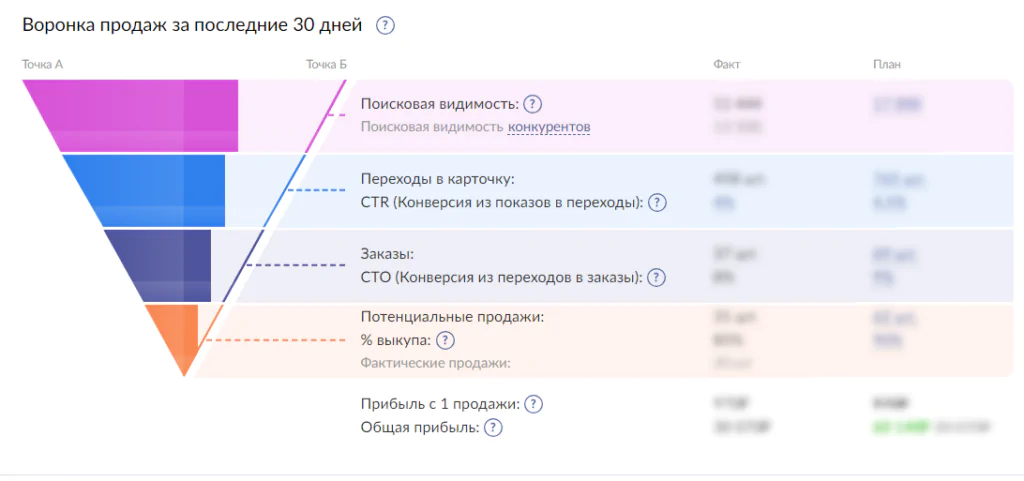Open help for Прибыль с 1 продажи
This screenshot has height=481, width=1024.
pyautogui.click(x=534, y=405)
